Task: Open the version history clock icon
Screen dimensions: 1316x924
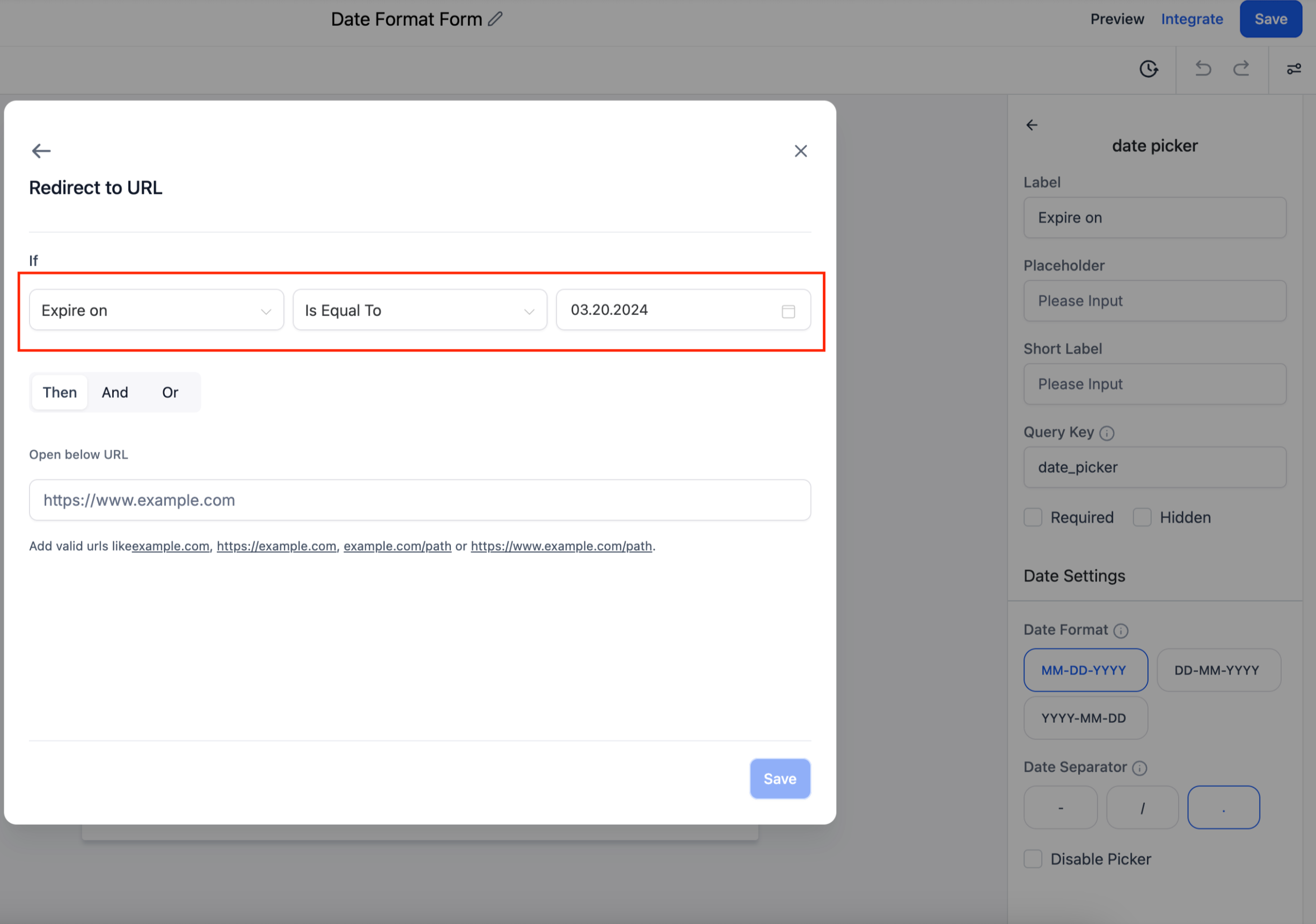Action: tap(1148, 69)
